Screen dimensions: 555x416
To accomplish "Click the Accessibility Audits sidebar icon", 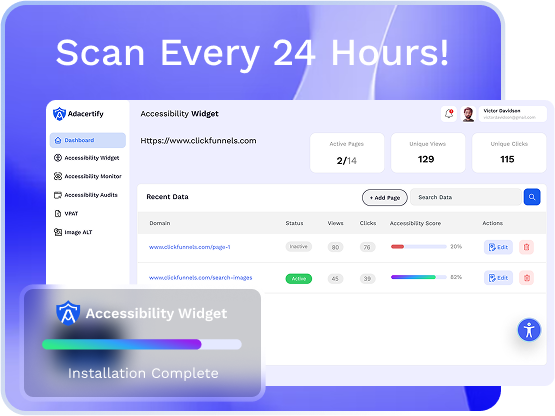I will point(58,195).
